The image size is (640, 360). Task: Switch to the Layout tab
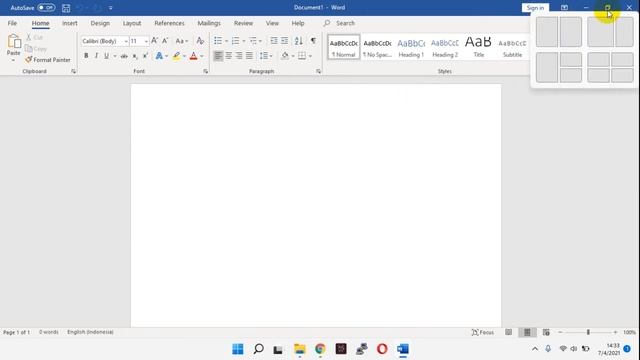(132, 23)
